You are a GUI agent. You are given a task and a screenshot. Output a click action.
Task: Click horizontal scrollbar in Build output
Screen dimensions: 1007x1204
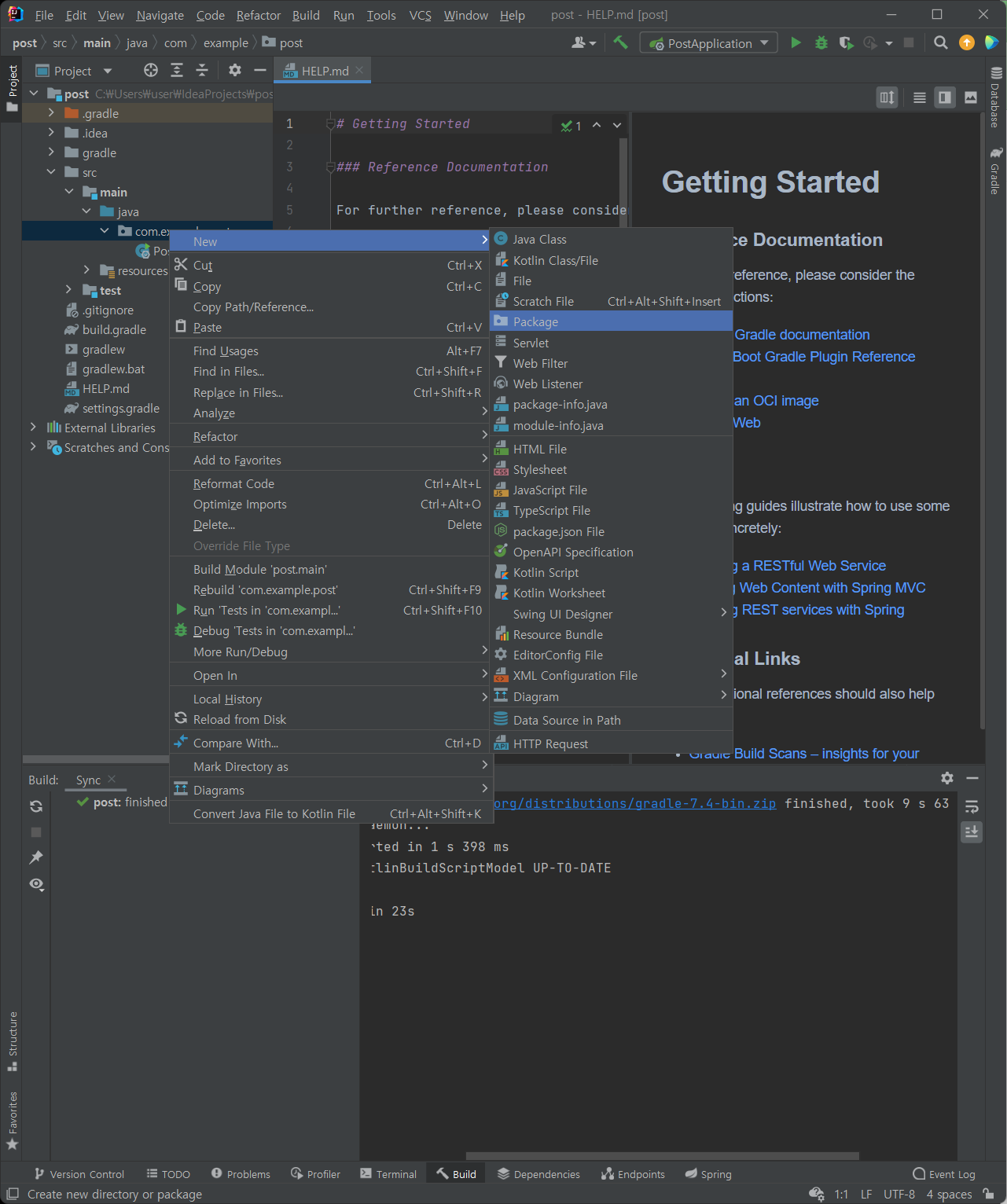[662, 1156]
